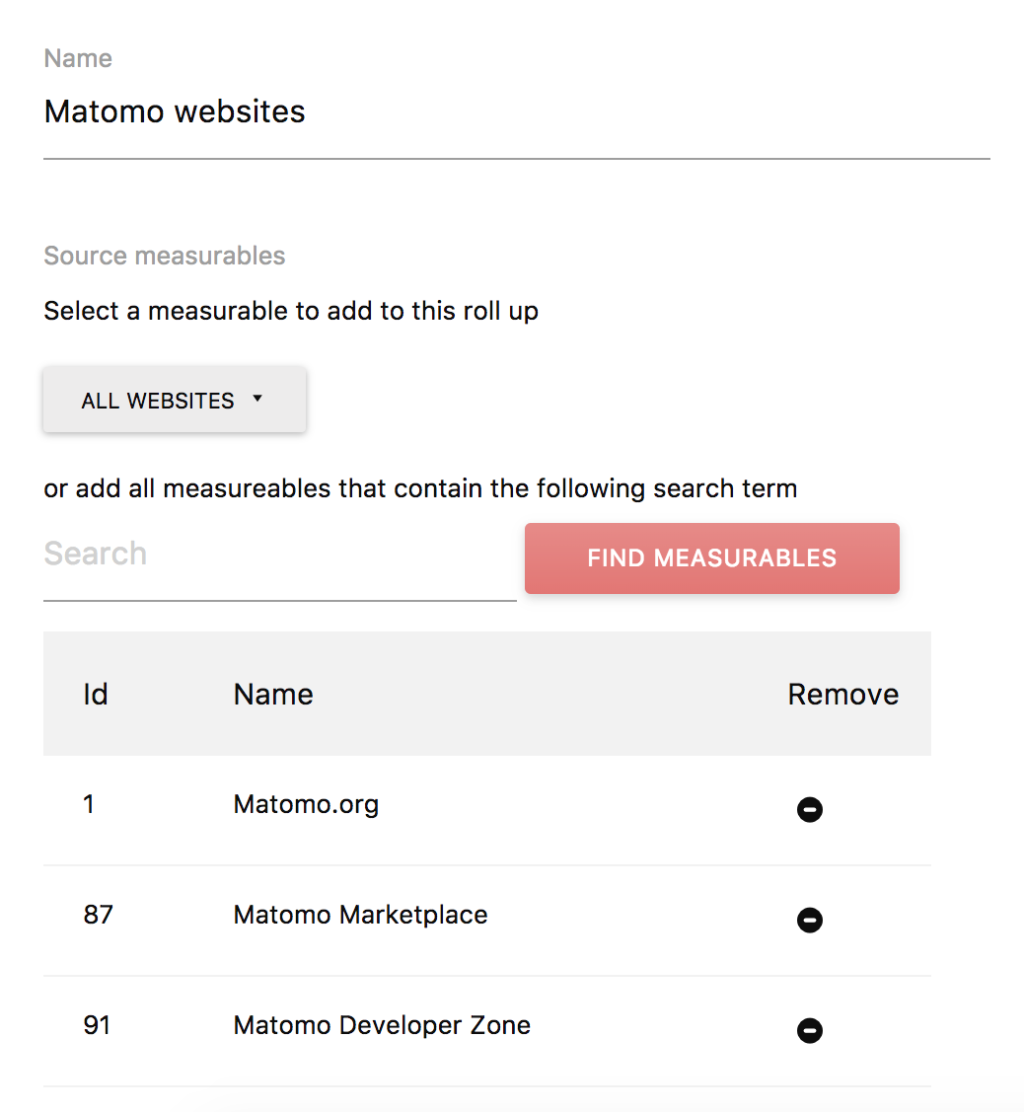Remove Matomo Marketplace from the list
1024x1112 pixels.
[x=810, y=920]
